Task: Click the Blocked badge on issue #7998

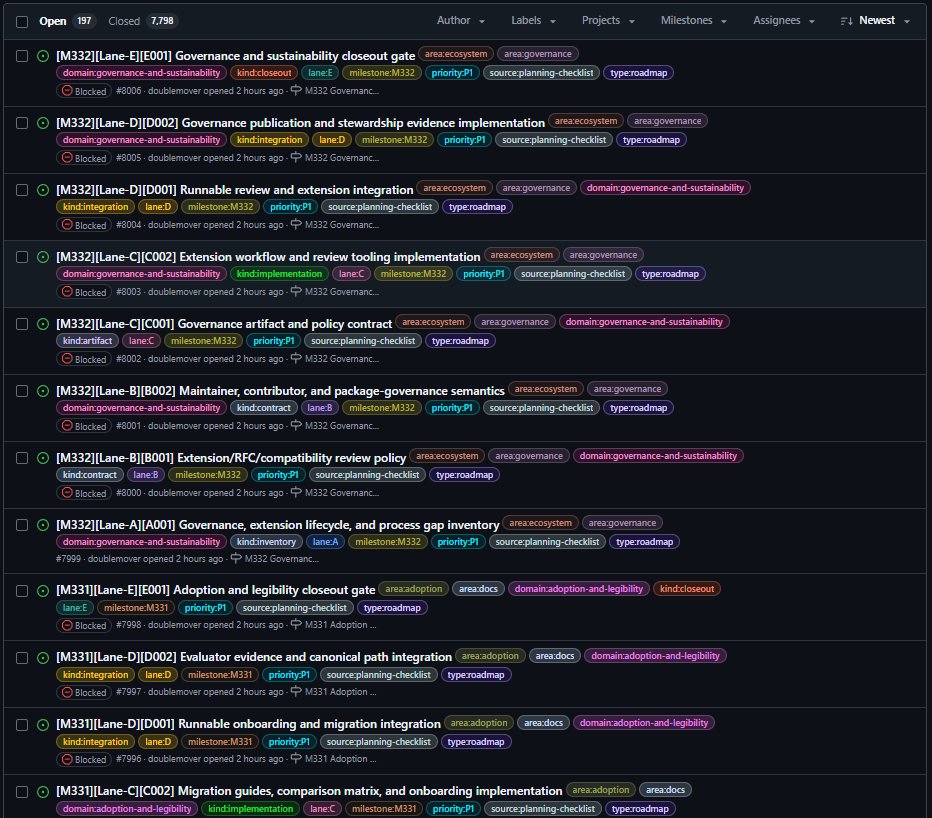Action: point(84,625)
